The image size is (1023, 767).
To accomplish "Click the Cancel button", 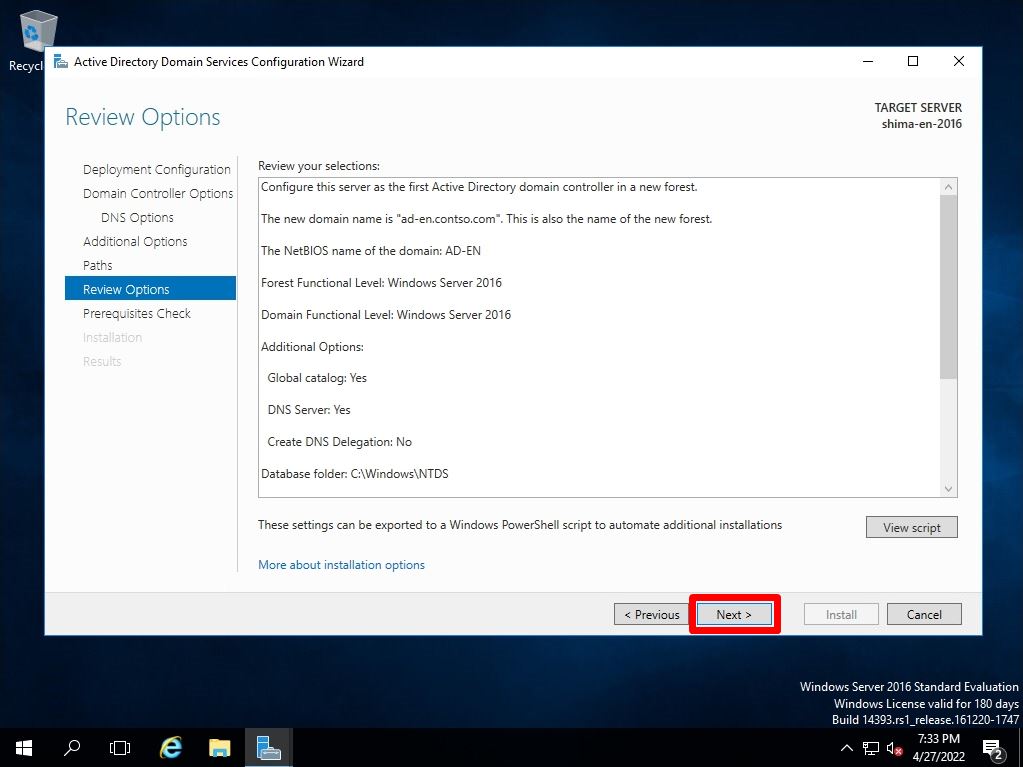I will coord(924,614).
